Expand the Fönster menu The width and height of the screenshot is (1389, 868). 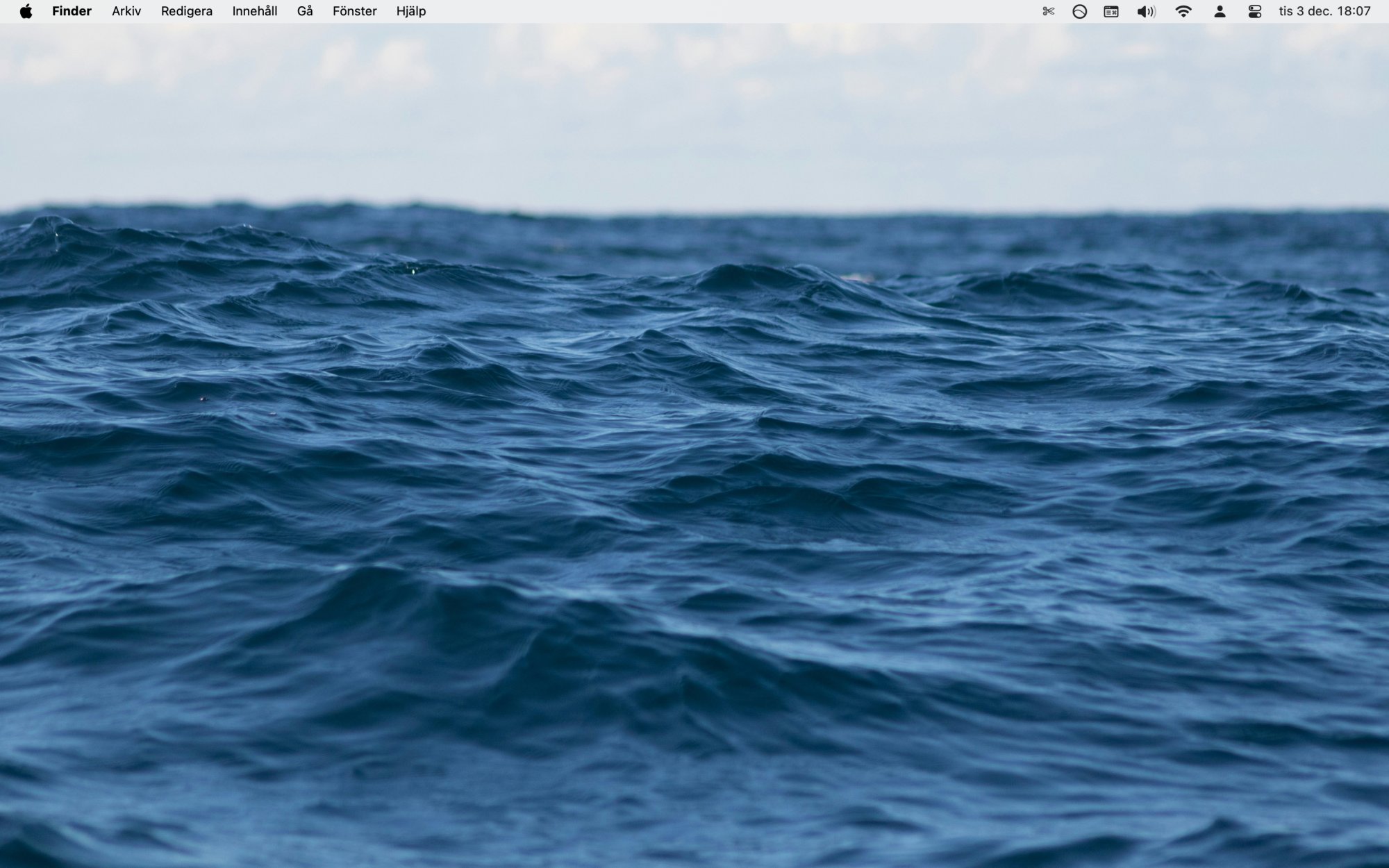[354, 11]
